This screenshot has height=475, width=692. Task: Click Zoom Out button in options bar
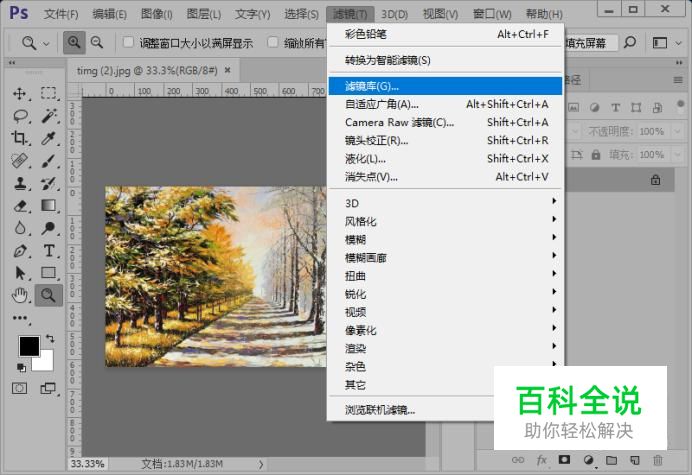coord(97,43)
